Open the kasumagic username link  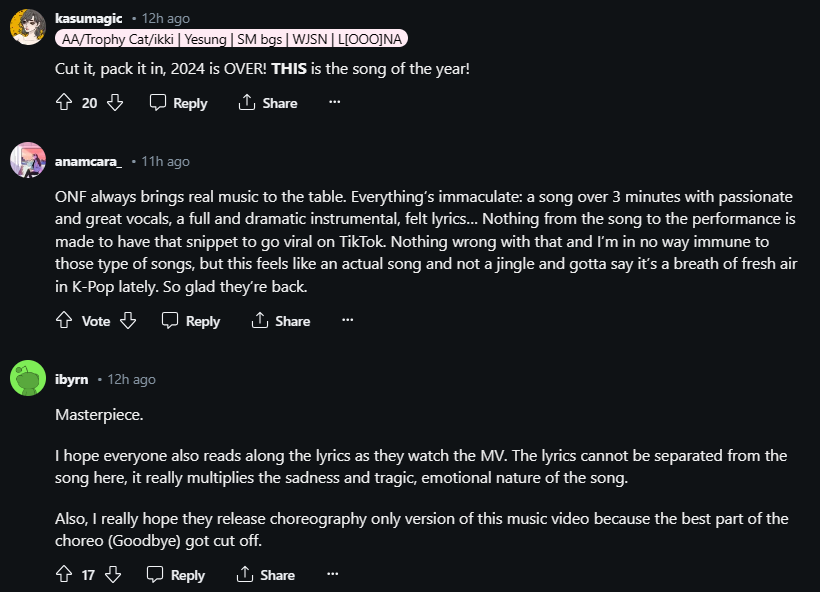coord(90,18)
